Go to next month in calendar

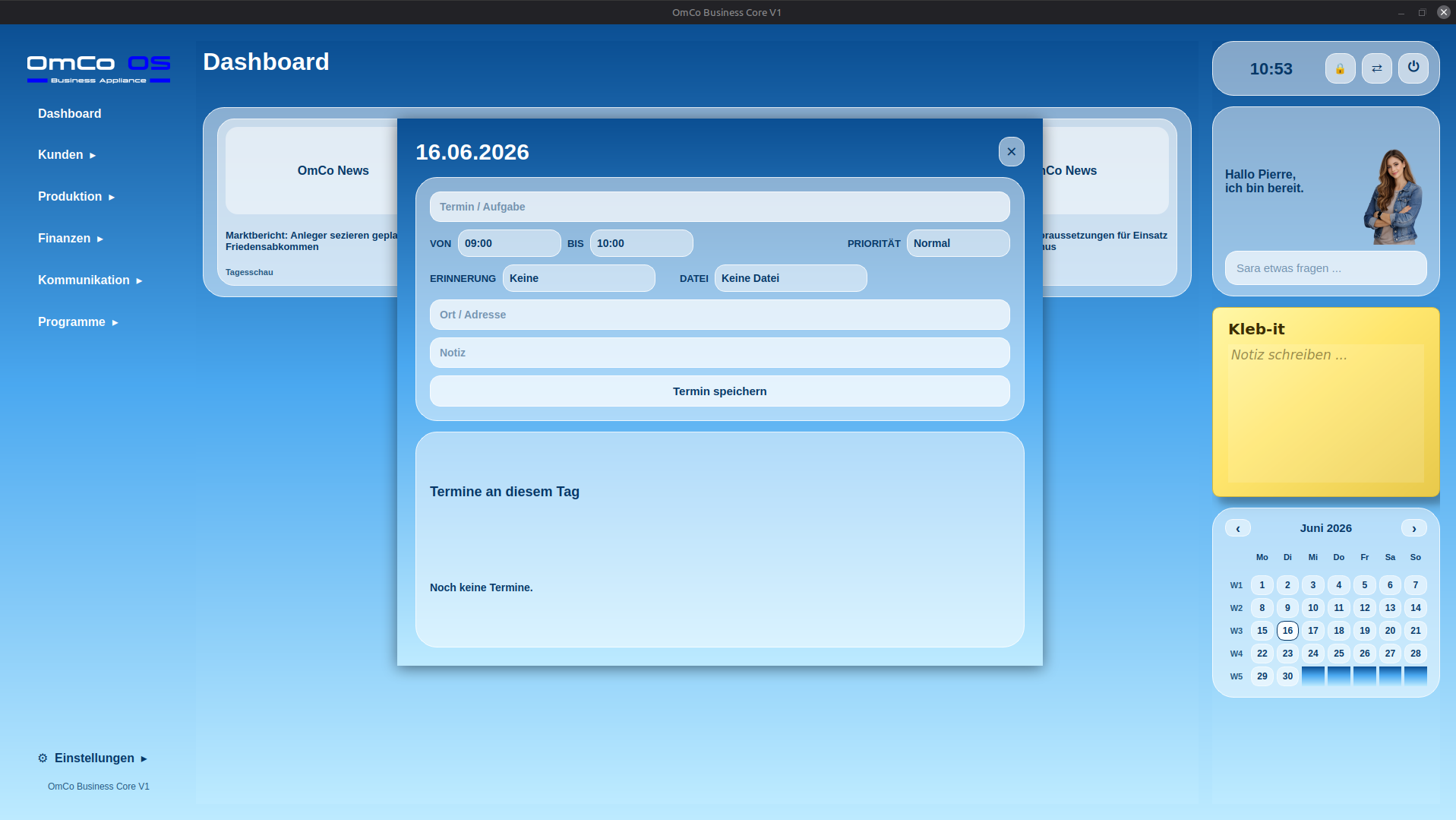[1413, 528]
